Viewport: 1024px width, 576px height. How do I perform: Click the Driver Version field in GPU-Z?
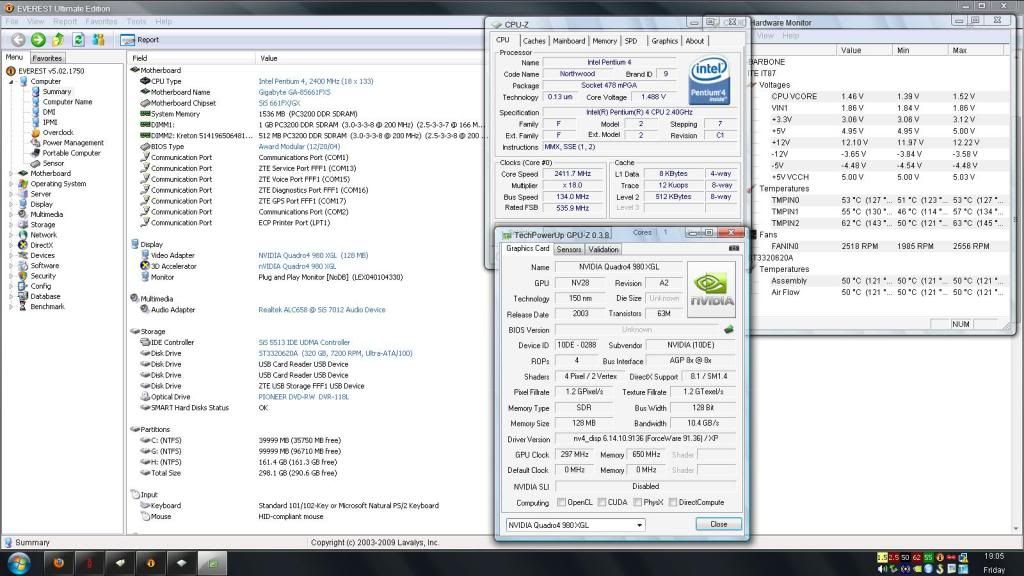(x=645, y=440)
